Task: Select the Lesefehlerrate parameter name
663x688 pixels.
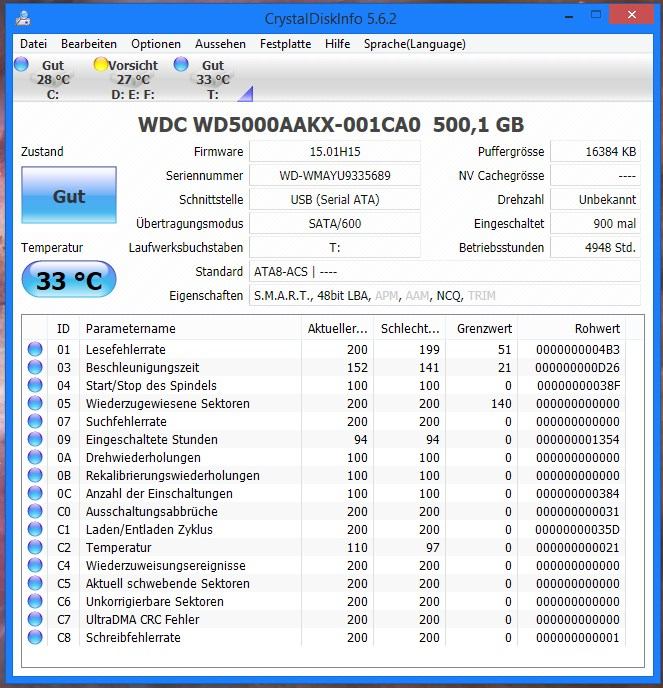Action: 125,349
